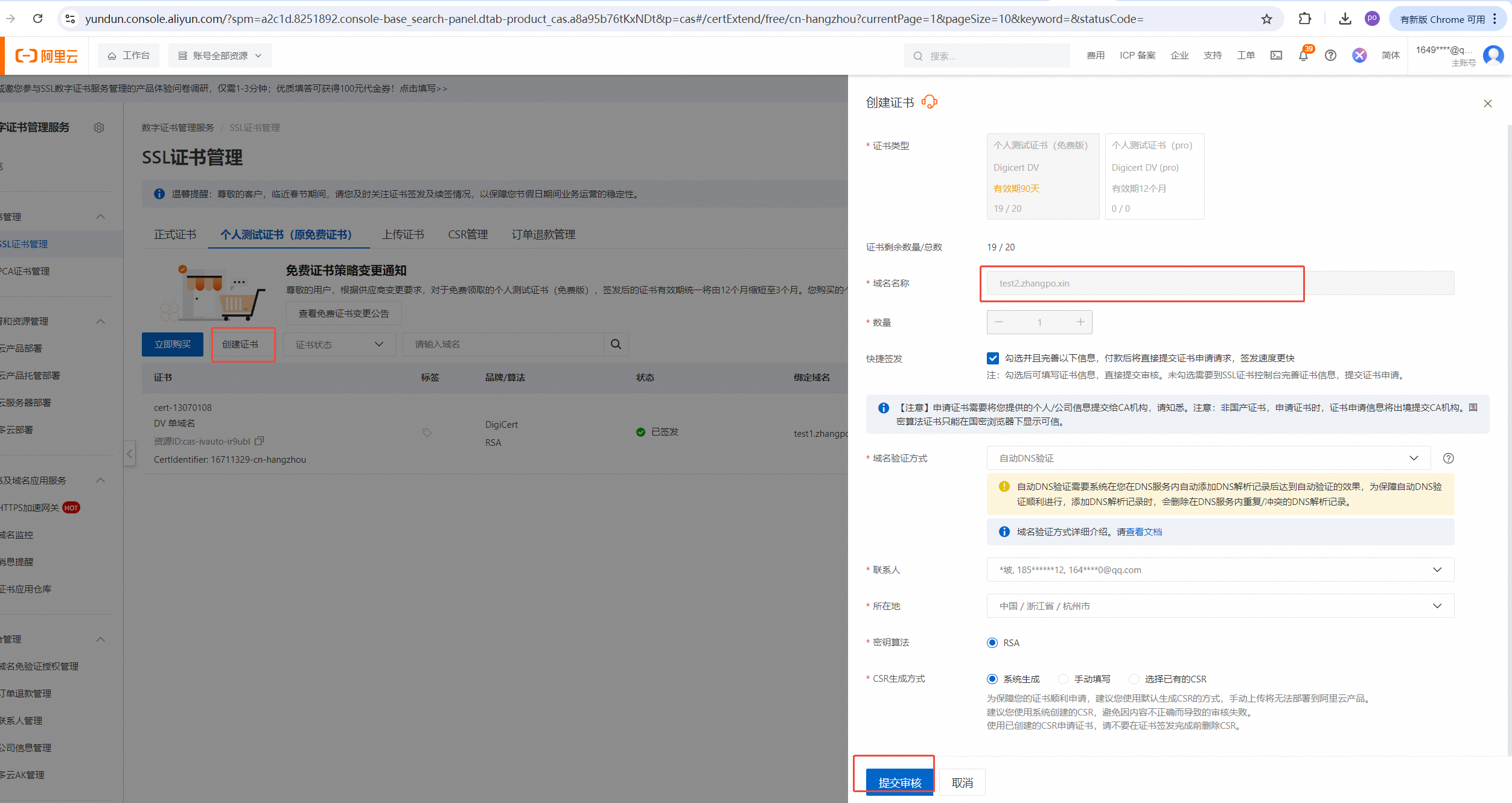Click 取消 button
Image resolution: width=1512 pixels, height=803 pixels.
coord(962,782)
